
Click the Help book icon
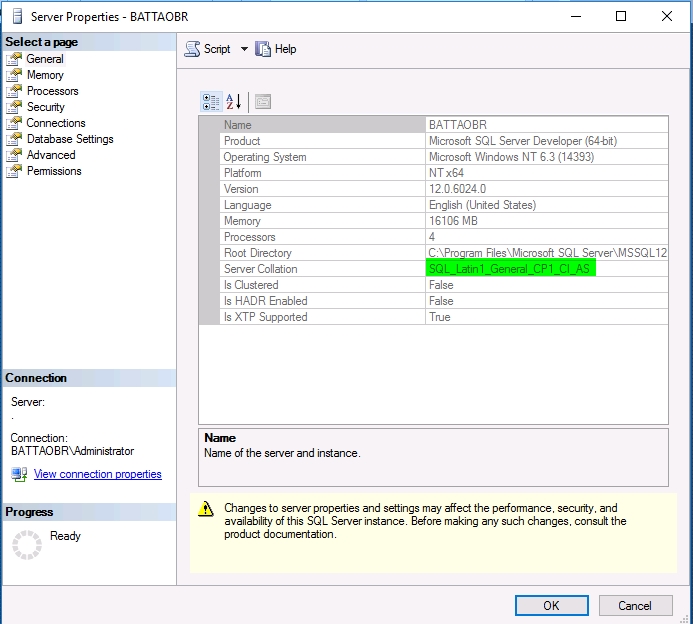click(263, 49)
